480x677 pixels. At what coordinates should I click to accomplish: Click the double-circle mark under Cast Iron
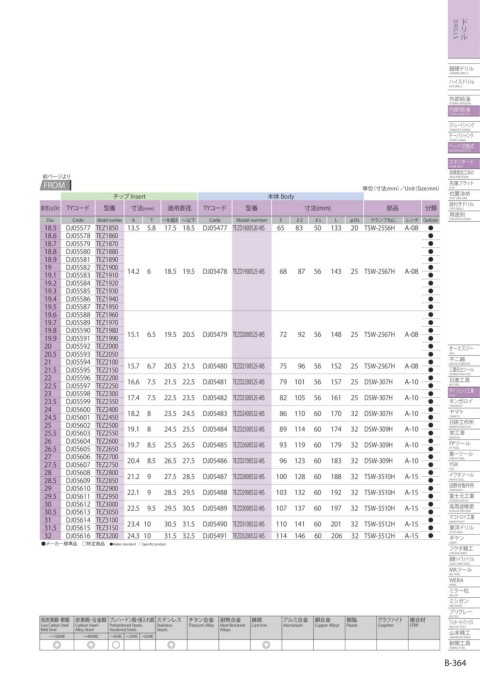pyautogui.click(x=266, y=645)
